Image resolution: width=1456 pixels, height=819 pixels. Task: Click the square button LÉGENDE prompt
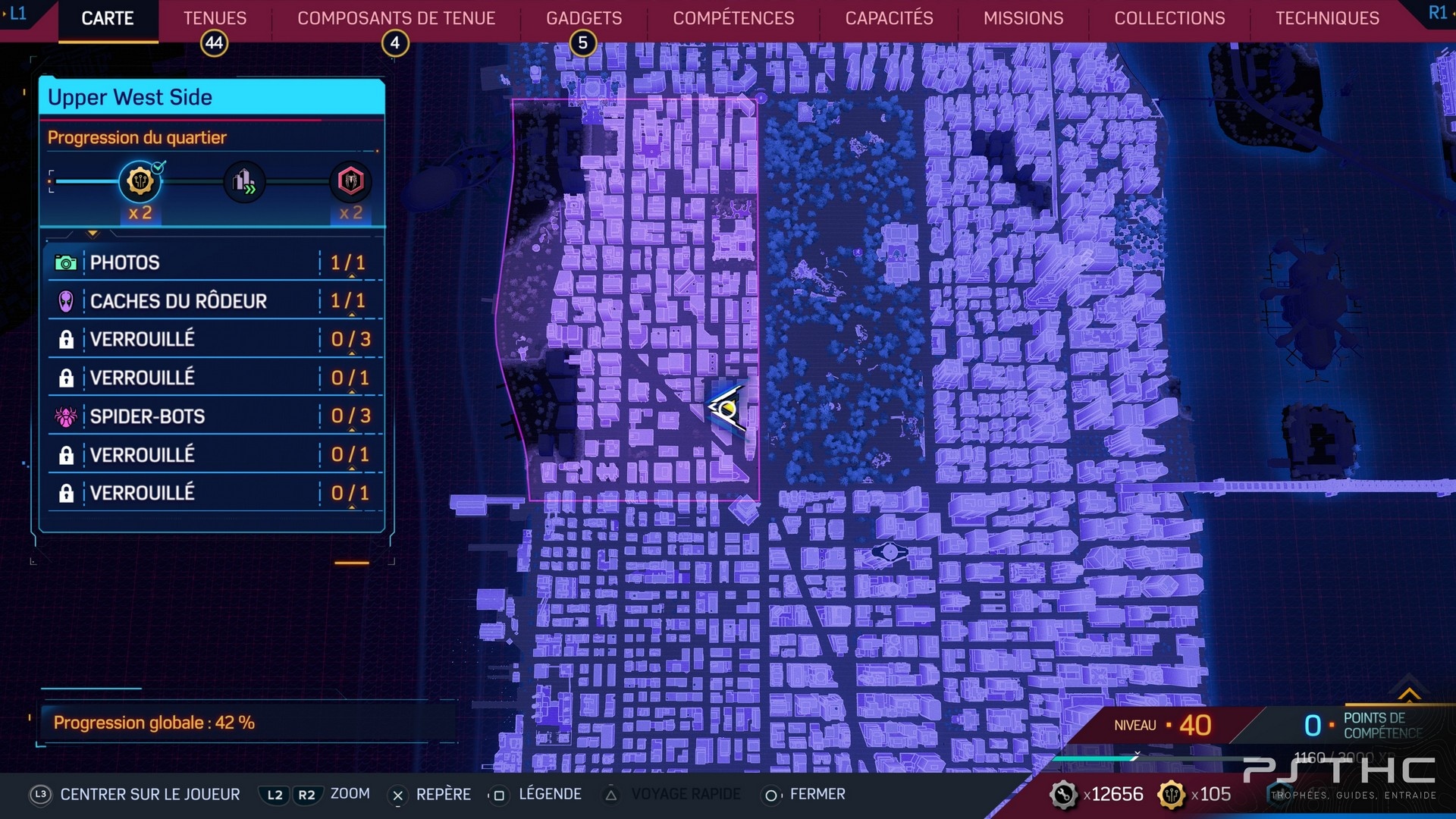click(x=498, y=795)
